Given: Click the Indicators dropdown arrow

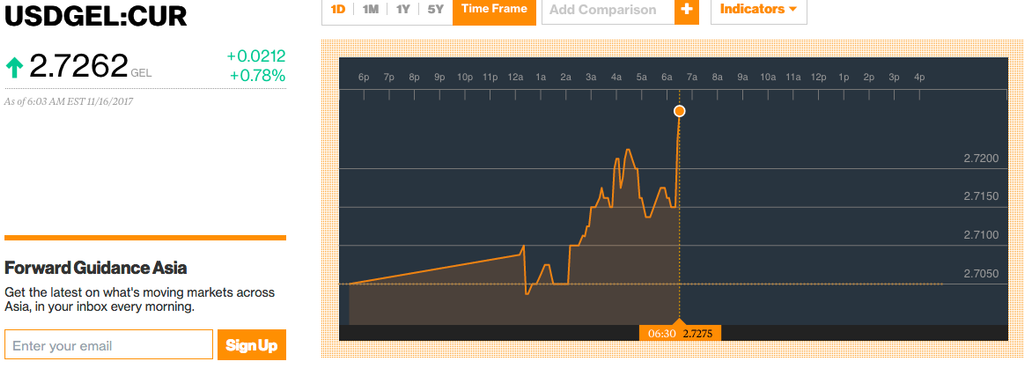Looking at the screenshot, I should click(793, 10).
